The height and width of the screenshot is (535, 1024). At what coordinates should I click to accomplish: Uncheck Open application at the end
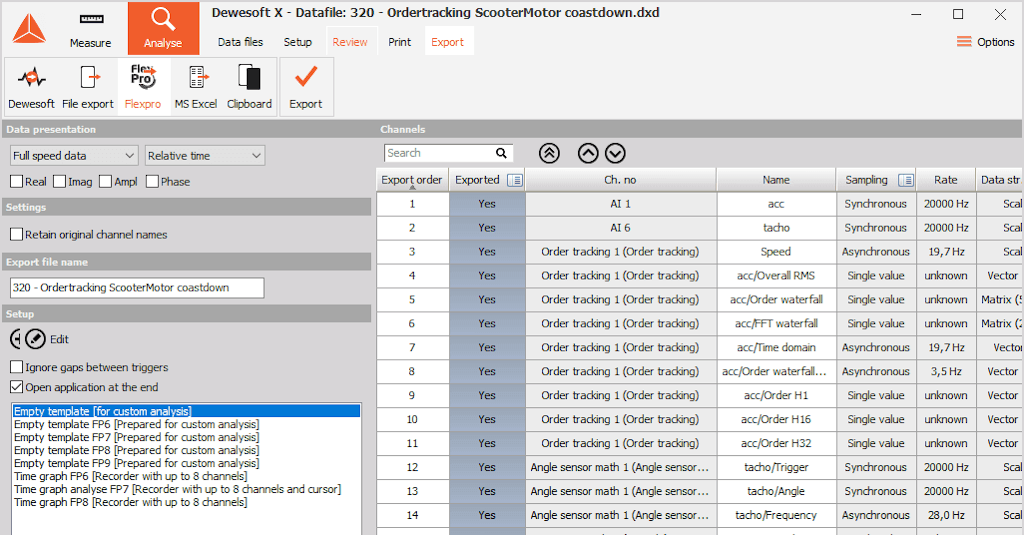[x=17, y=387]
